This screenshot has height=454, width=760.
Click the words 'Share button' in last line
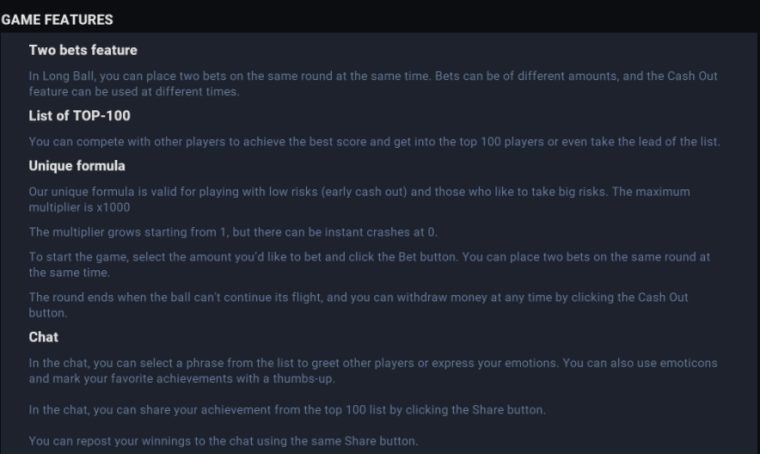[x=380, y=441]
